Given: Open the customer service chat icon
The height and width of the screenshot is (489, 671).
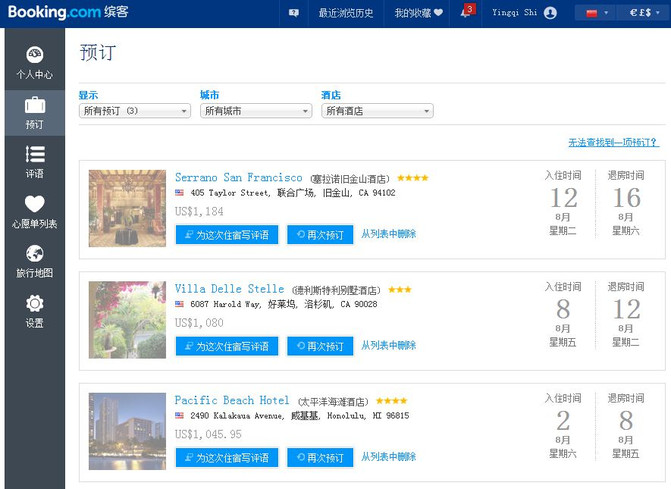Looking at the screenshot, I should point(294,13).
